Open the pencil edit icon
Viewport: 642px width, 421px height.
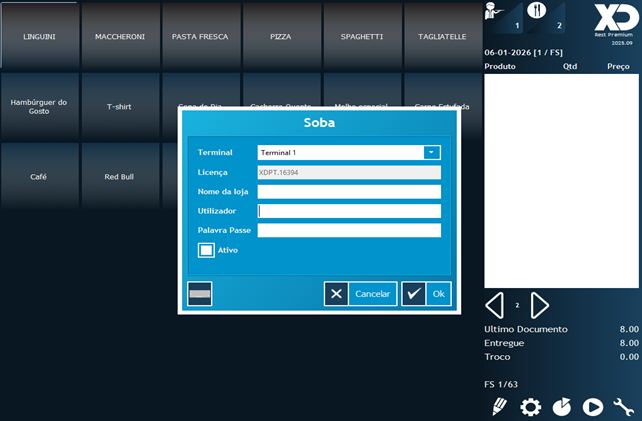pyautogui.click(x=499, y=407)
